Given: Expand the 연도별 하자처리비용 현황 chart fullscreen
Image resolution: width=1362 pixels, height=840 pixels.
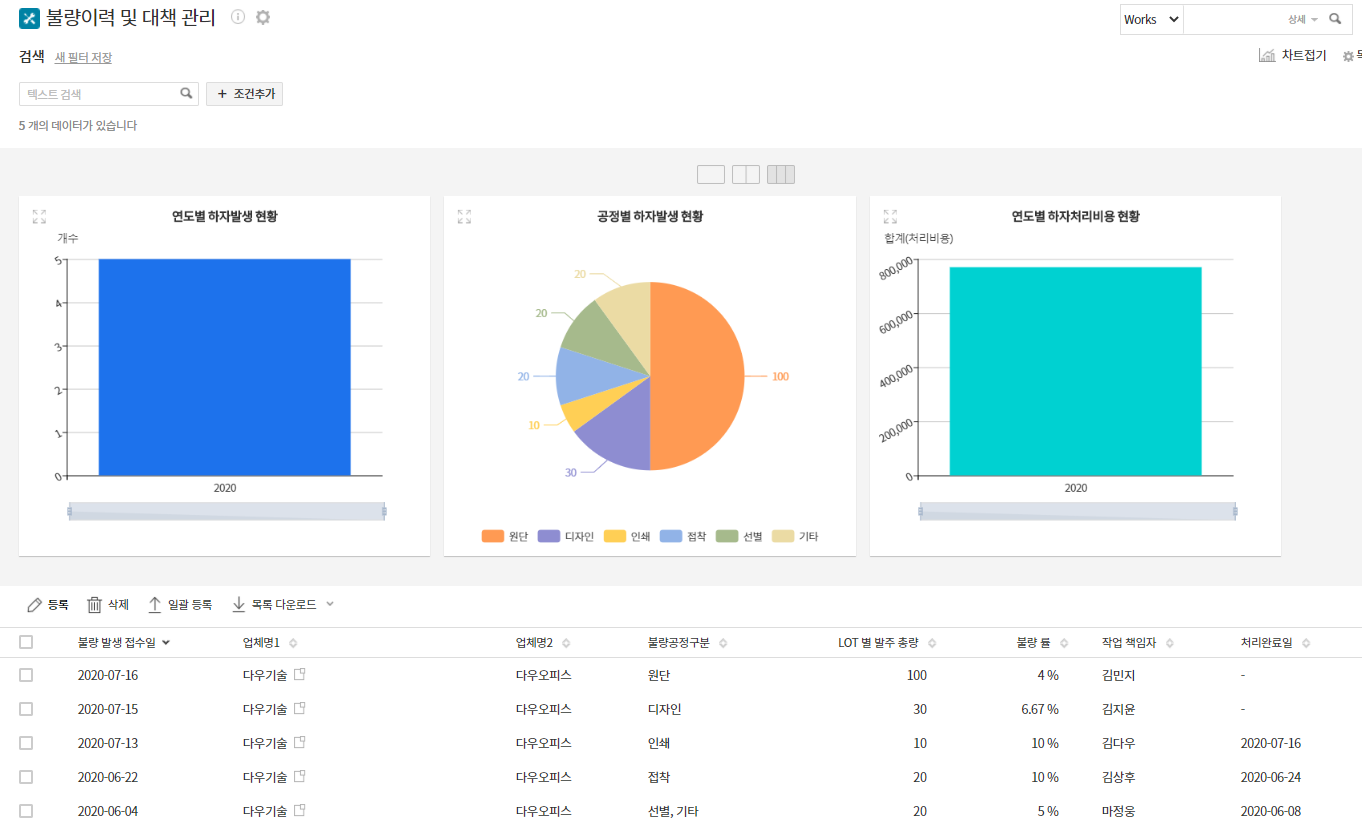Looking at the screenshot, I should [x=890, y=217].
